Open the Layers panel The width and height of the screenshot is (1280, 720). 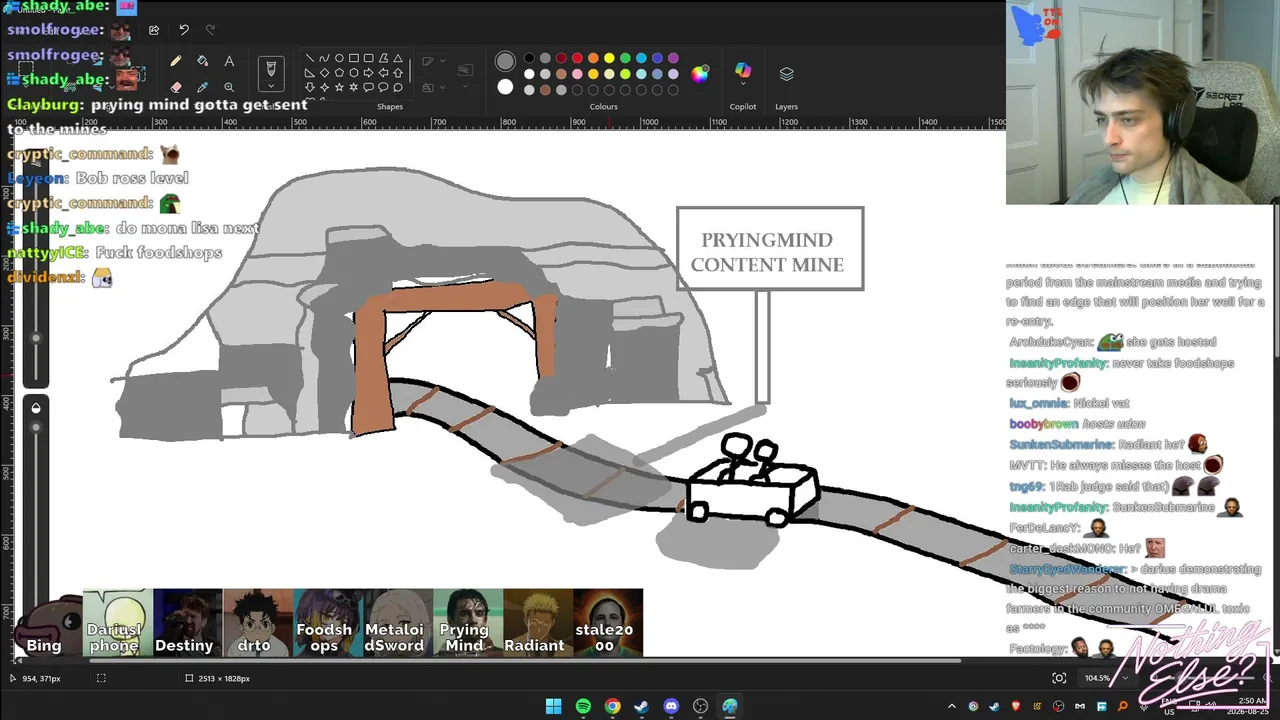point(786,74)
